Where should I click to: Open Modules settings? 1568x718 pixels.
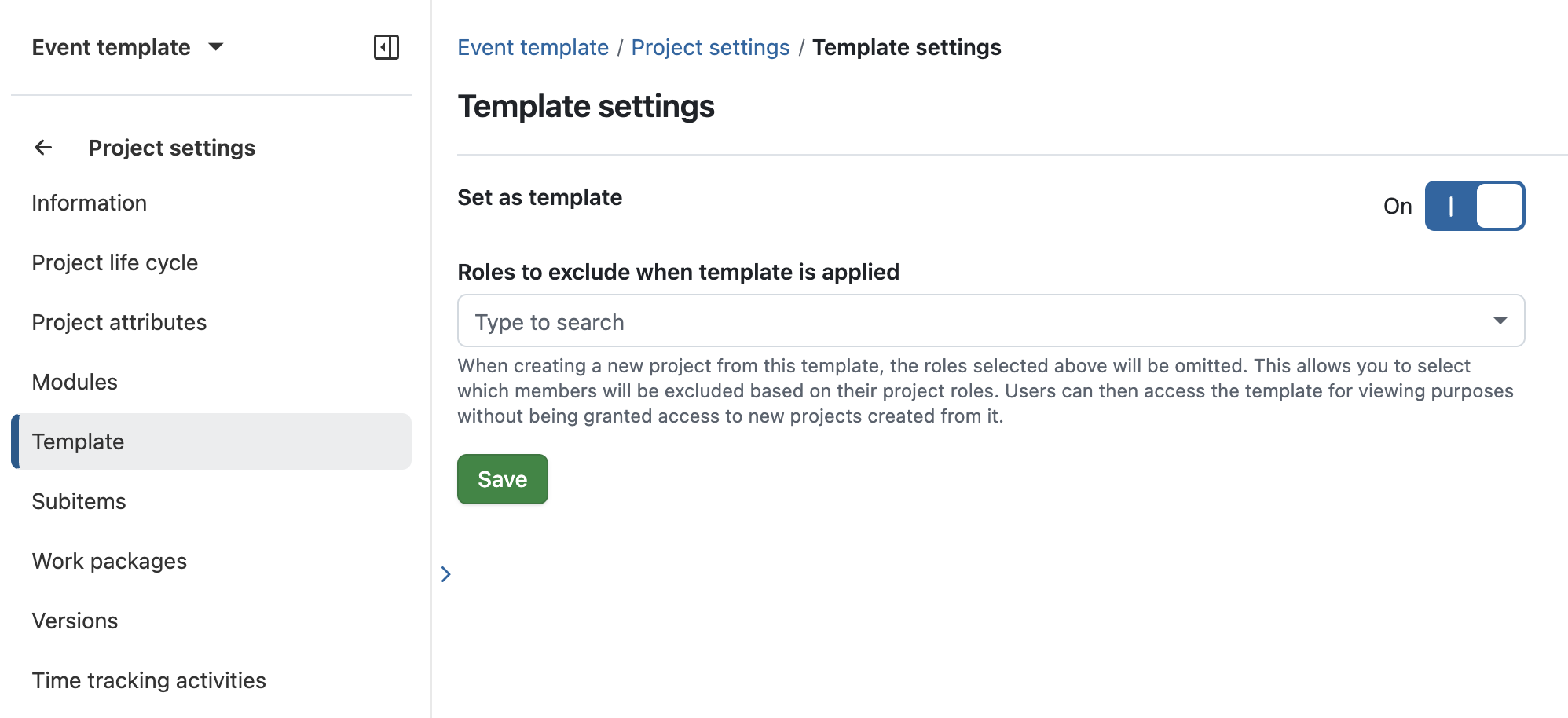[x=75, y=382]
